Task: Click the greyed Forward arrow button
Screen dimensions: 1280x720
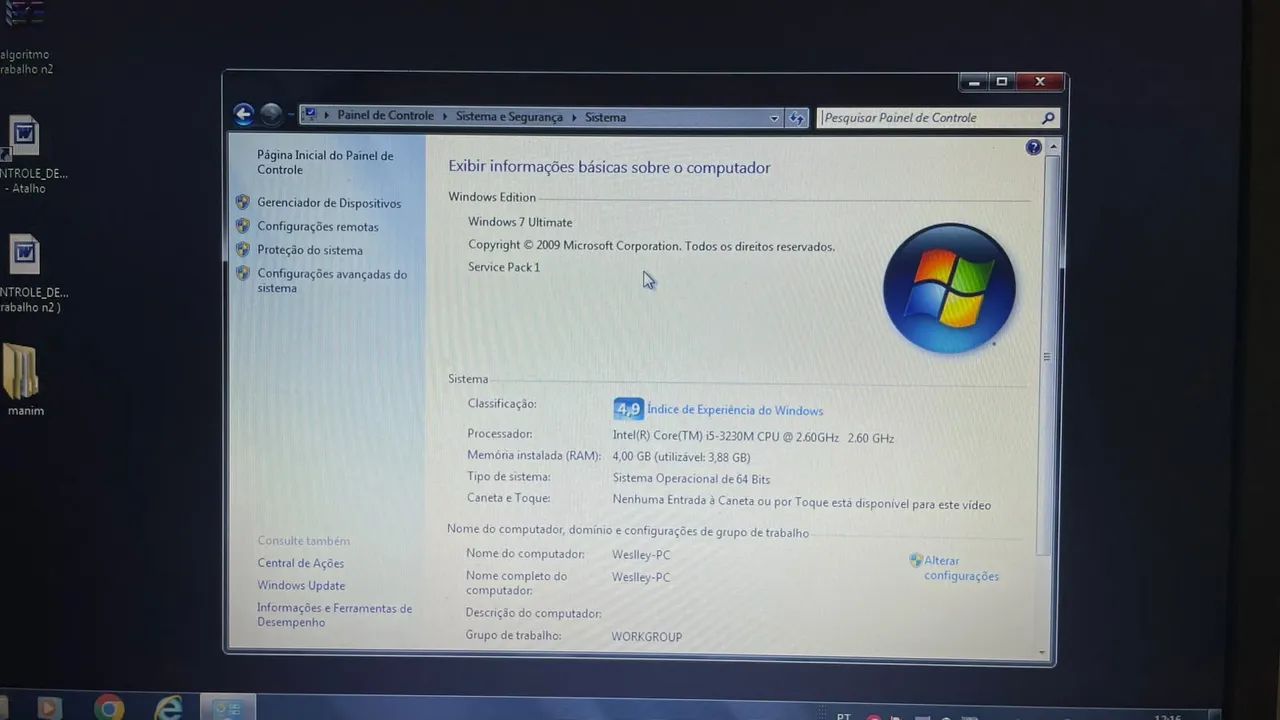Action: [x=271, y=115]
